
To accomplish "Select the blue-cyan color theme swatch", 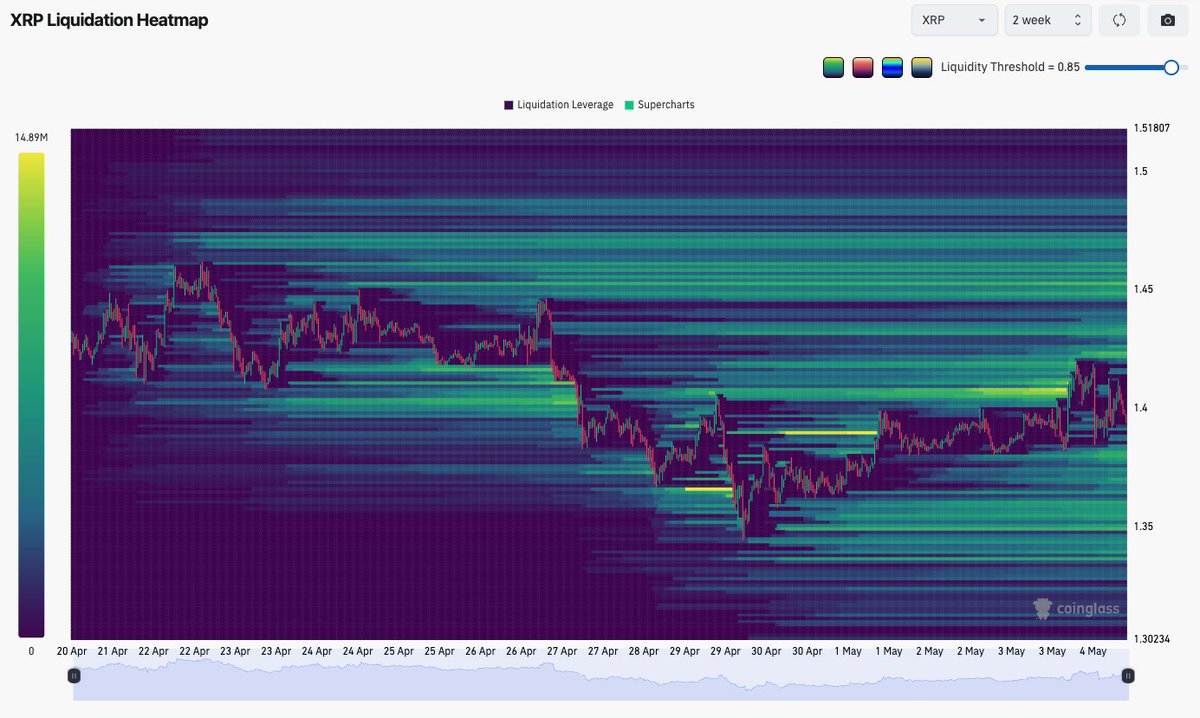I will tap(892, 68).
